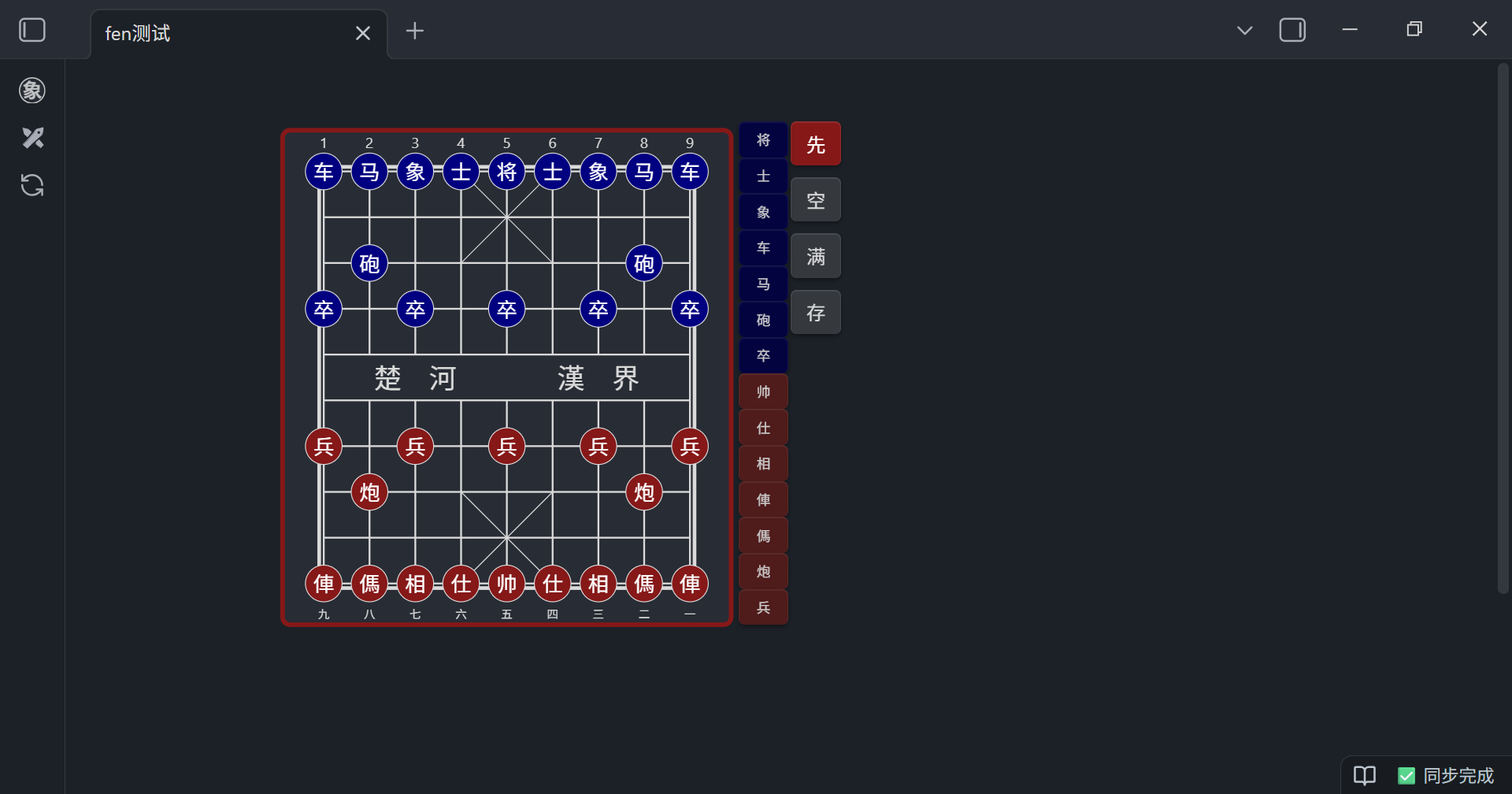1512x794 pixels.
Task: Click the 空 empty board button
Action: 816,200
